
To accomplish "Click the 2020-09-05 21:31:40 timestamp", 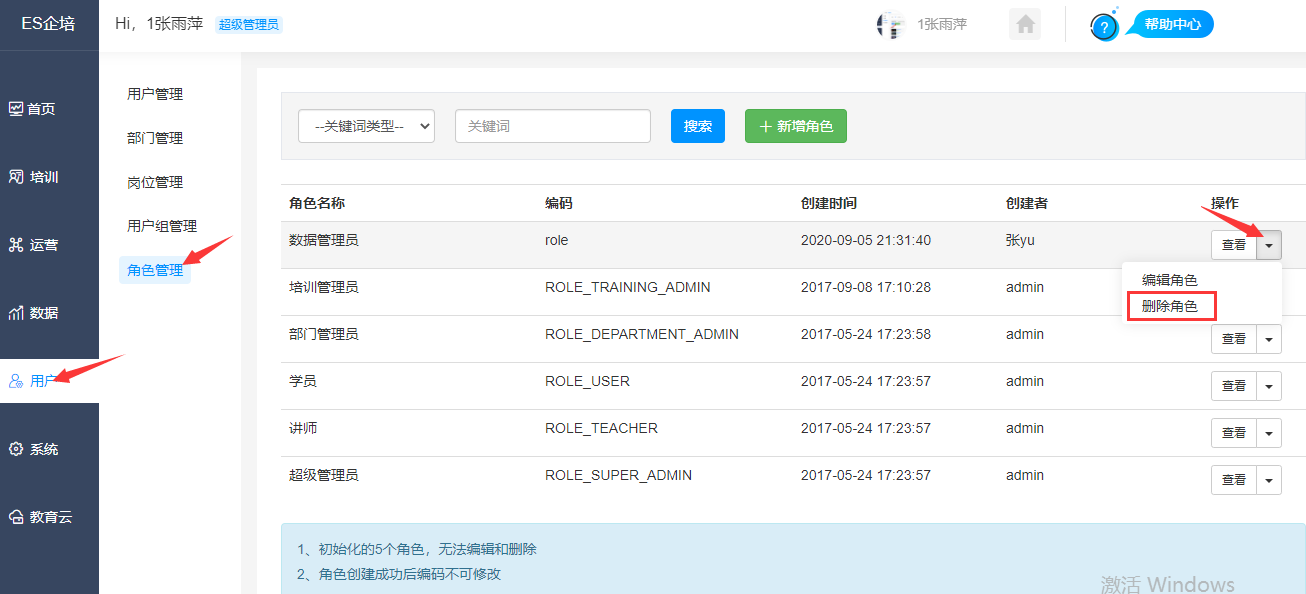I will pos(866,240).
